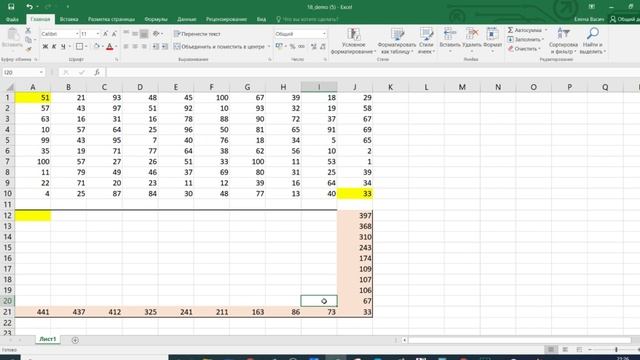Switch to the Рецензирование tab
Screen dimensions: 640x360
(226, 19)
